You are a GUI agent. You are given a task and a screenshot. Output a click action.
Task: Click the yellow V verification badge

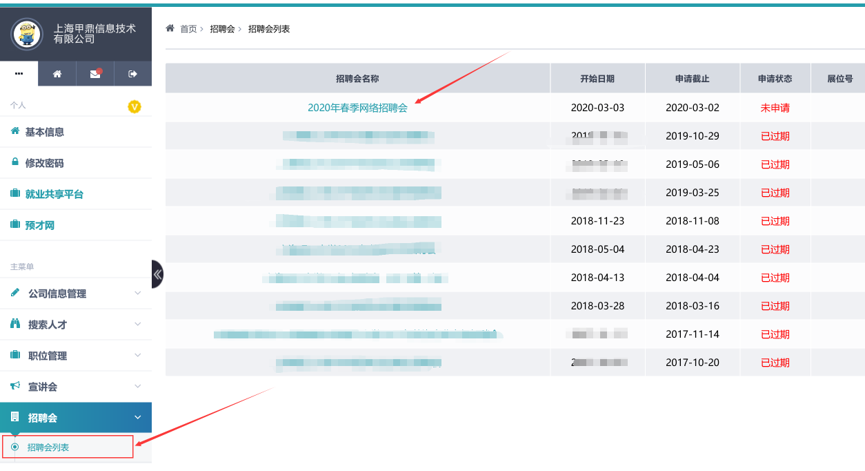[134, 107]
